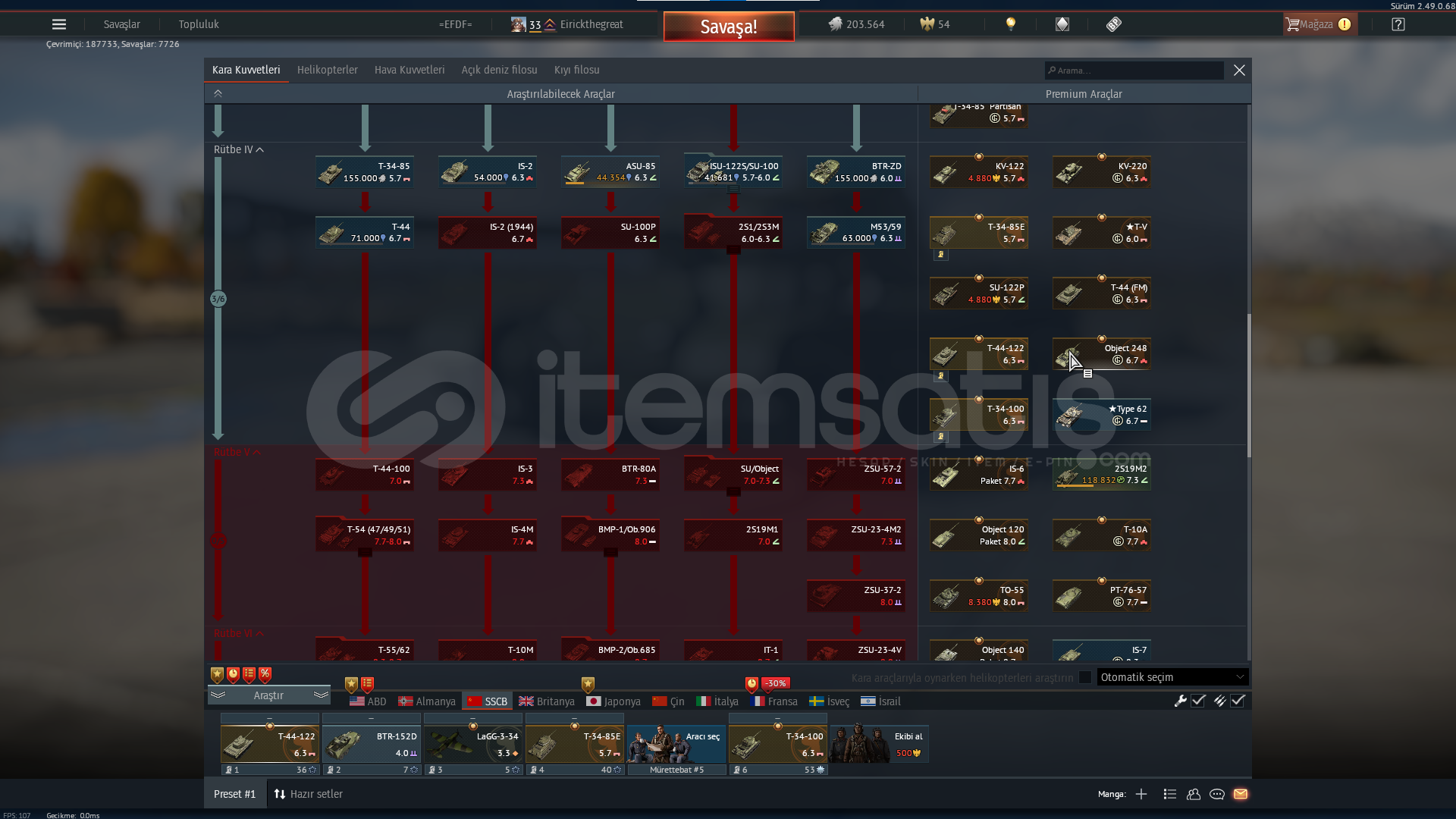Open the mail inbox icon

click(1241, 794)
